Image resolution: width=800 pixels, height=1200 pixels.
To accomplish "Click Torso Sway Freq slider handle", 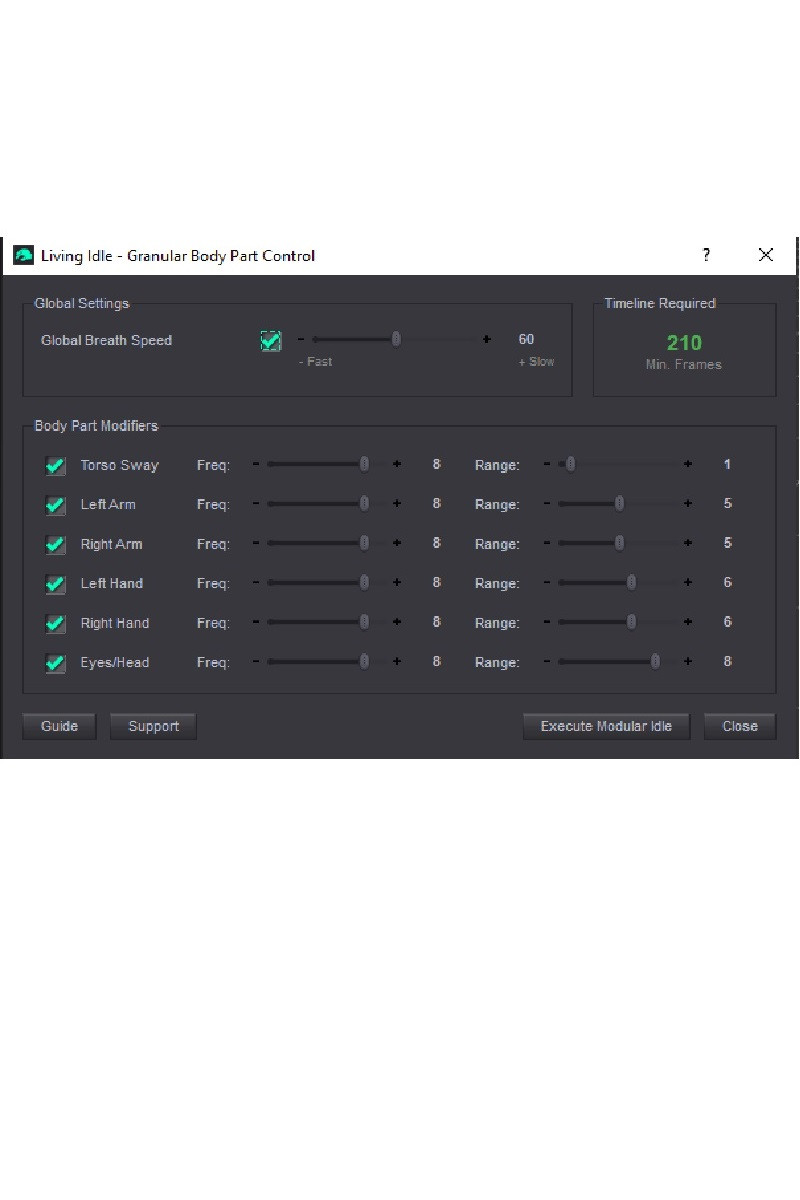I will [x=364, y=464].
